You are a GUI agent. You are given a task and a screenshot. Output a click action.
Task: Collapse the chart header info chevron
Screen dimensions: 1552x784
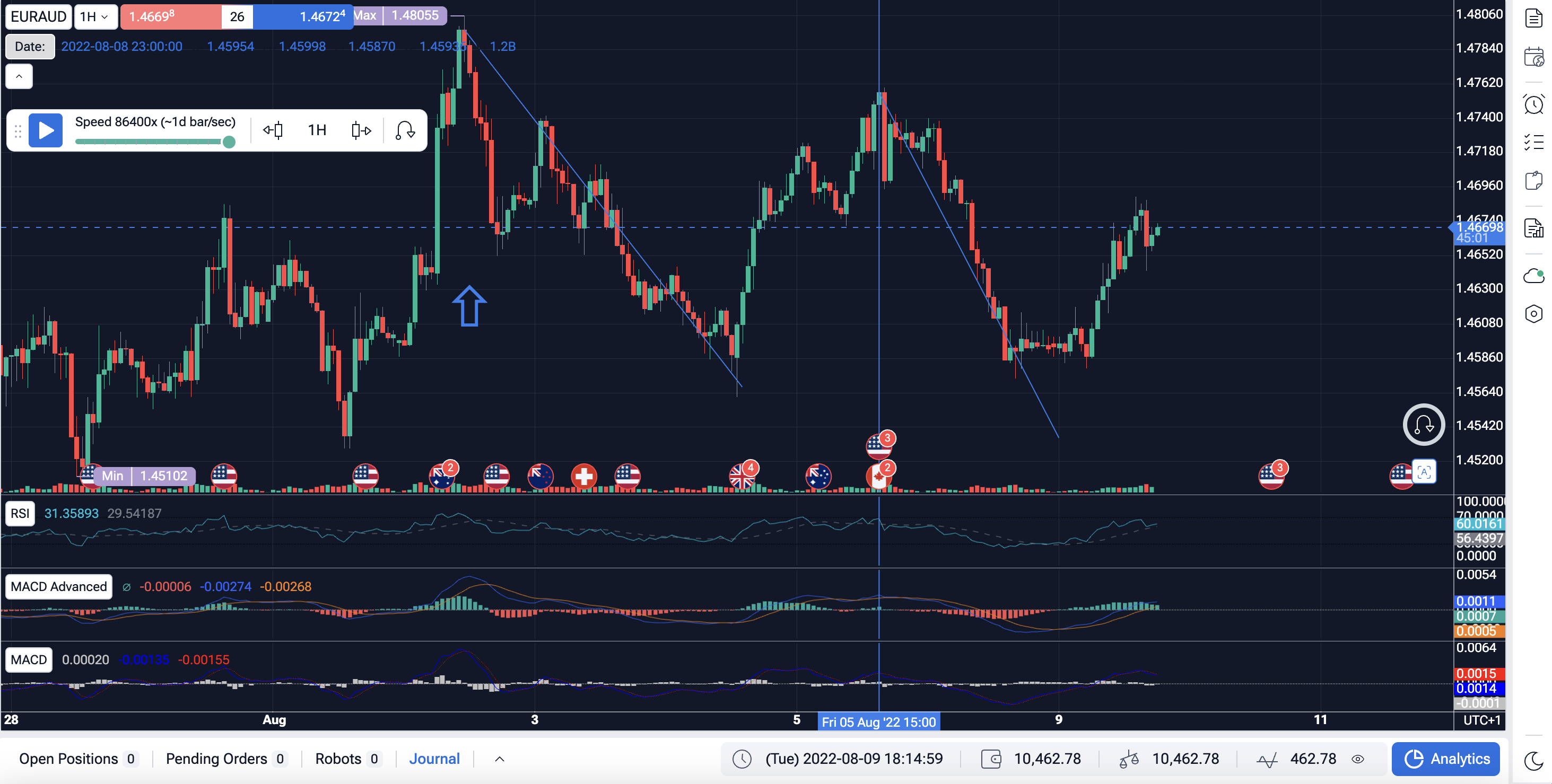(19, 76)
